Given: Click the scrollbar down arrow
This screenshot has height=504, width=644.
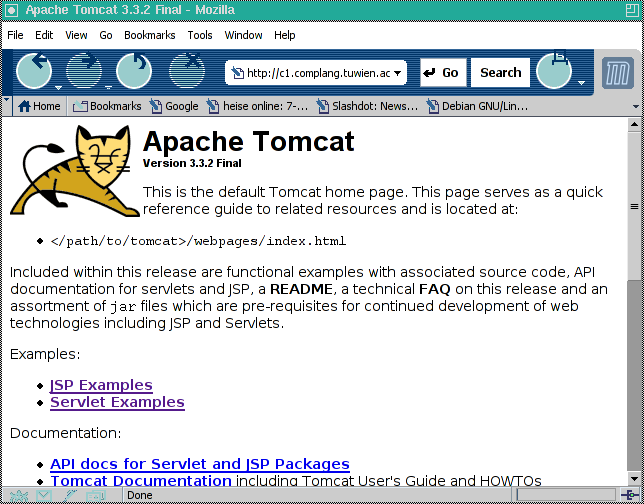Looking at the screenshot, I should 635,479.
